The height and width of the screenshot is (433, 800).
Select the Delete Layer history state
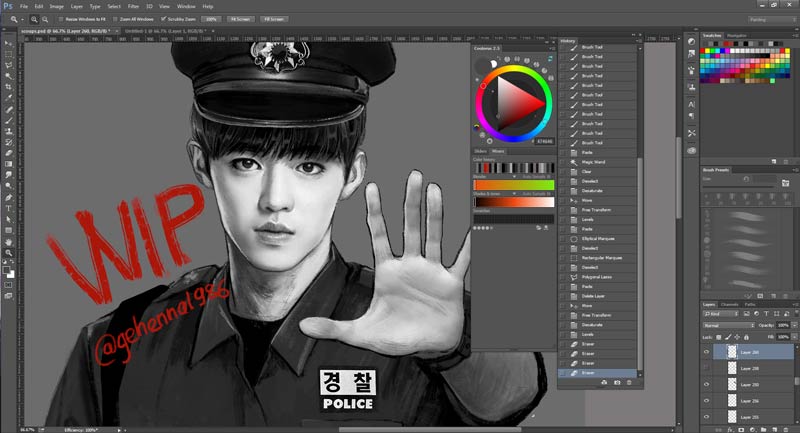tap(598, 296)
